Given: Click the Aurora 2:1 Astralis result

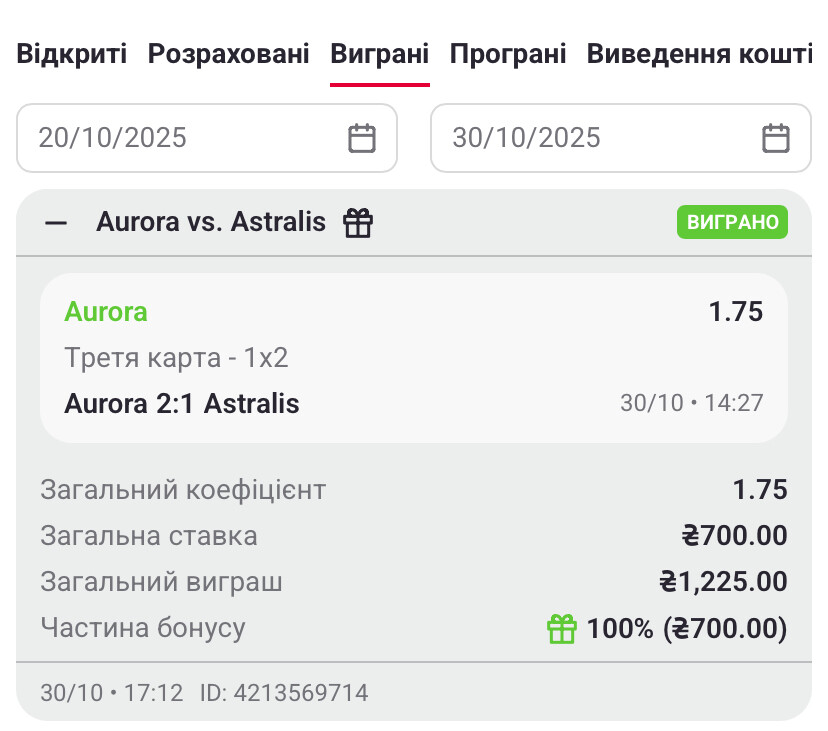Looking at the screenshot, I should click(182, 404).
